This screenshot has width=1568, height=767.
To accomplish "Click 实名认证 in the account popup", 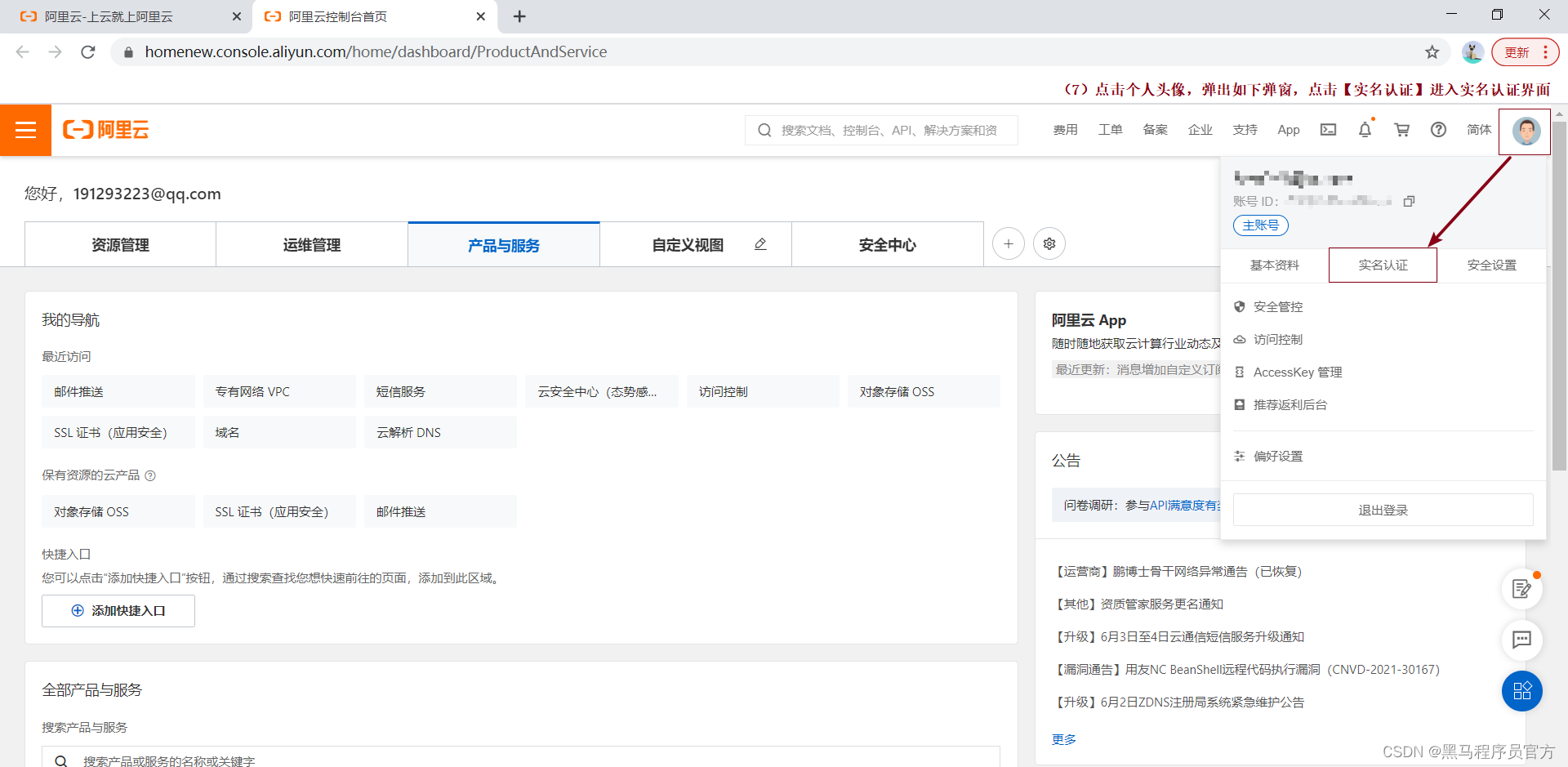I will pyautogui.click(x=1383, y=265).
